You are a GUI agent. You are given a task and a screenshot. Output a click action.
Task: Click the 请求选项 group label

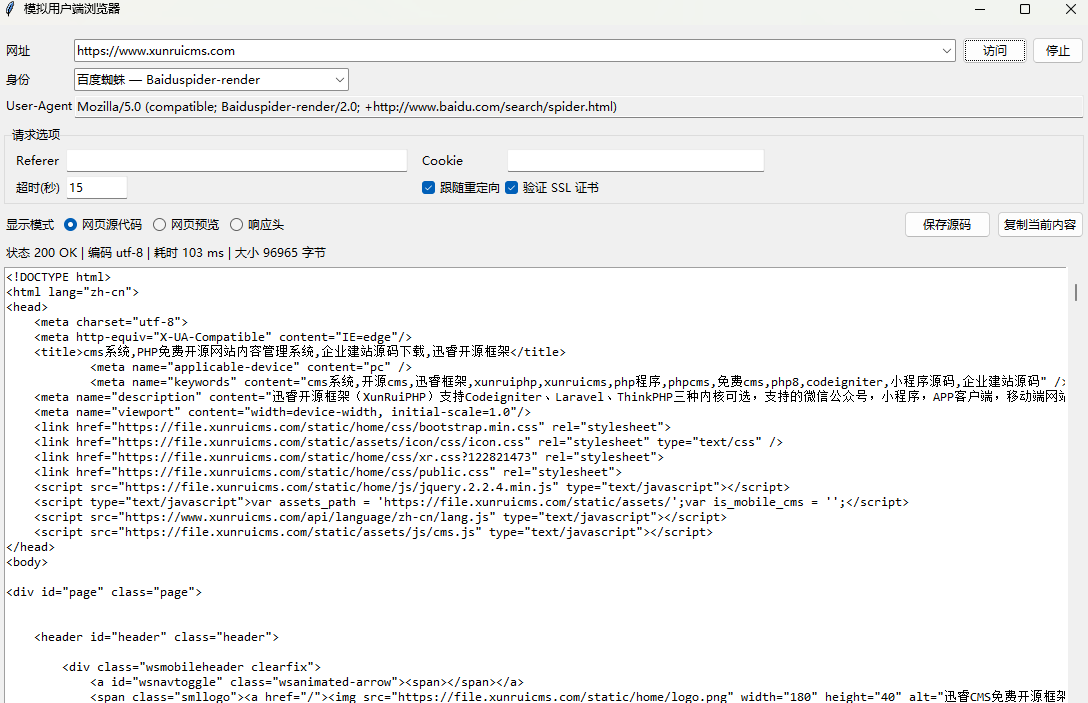pyautogui.click(x=36, y=135)
